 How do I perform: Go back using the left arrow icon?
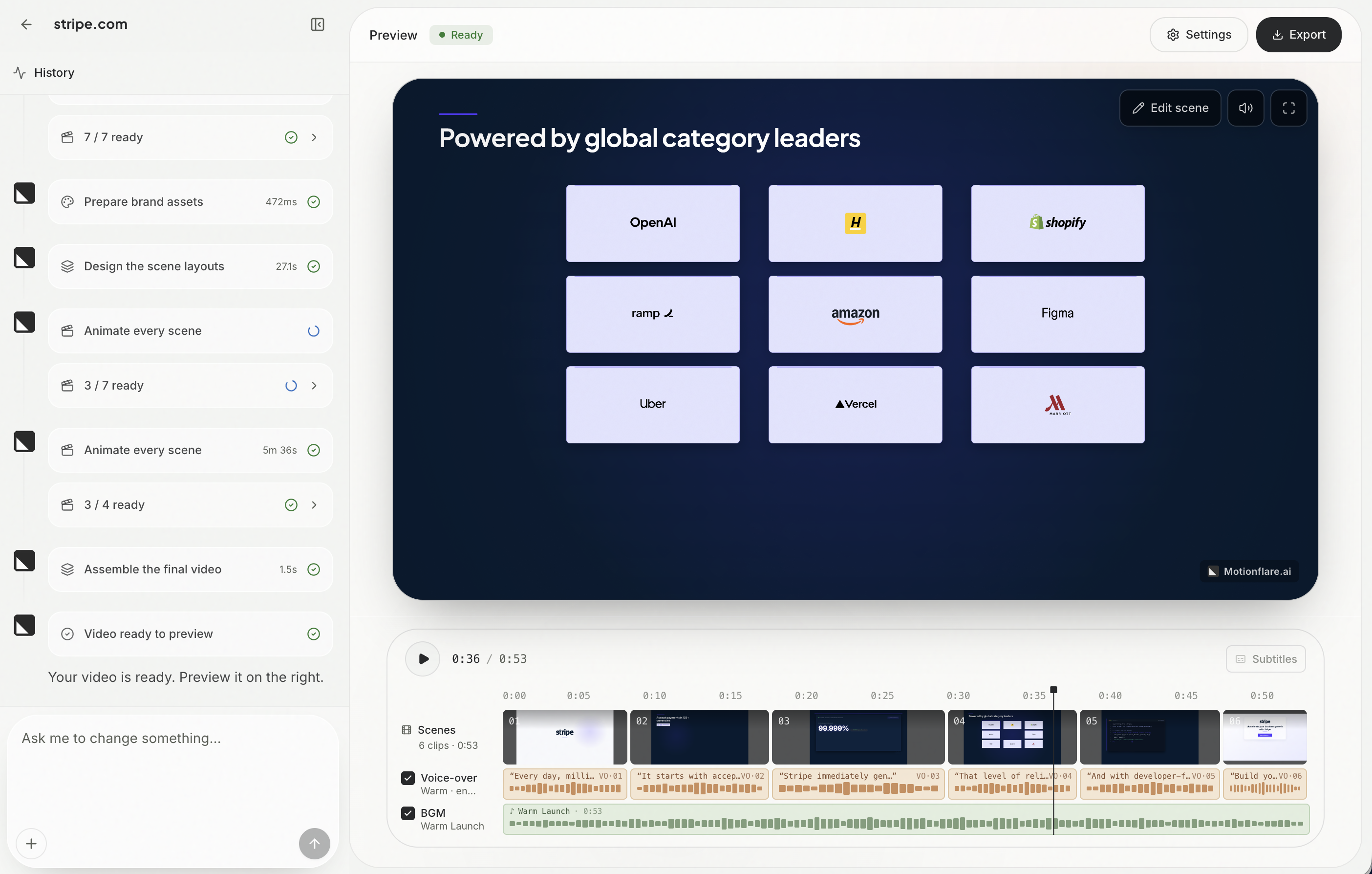26,24
